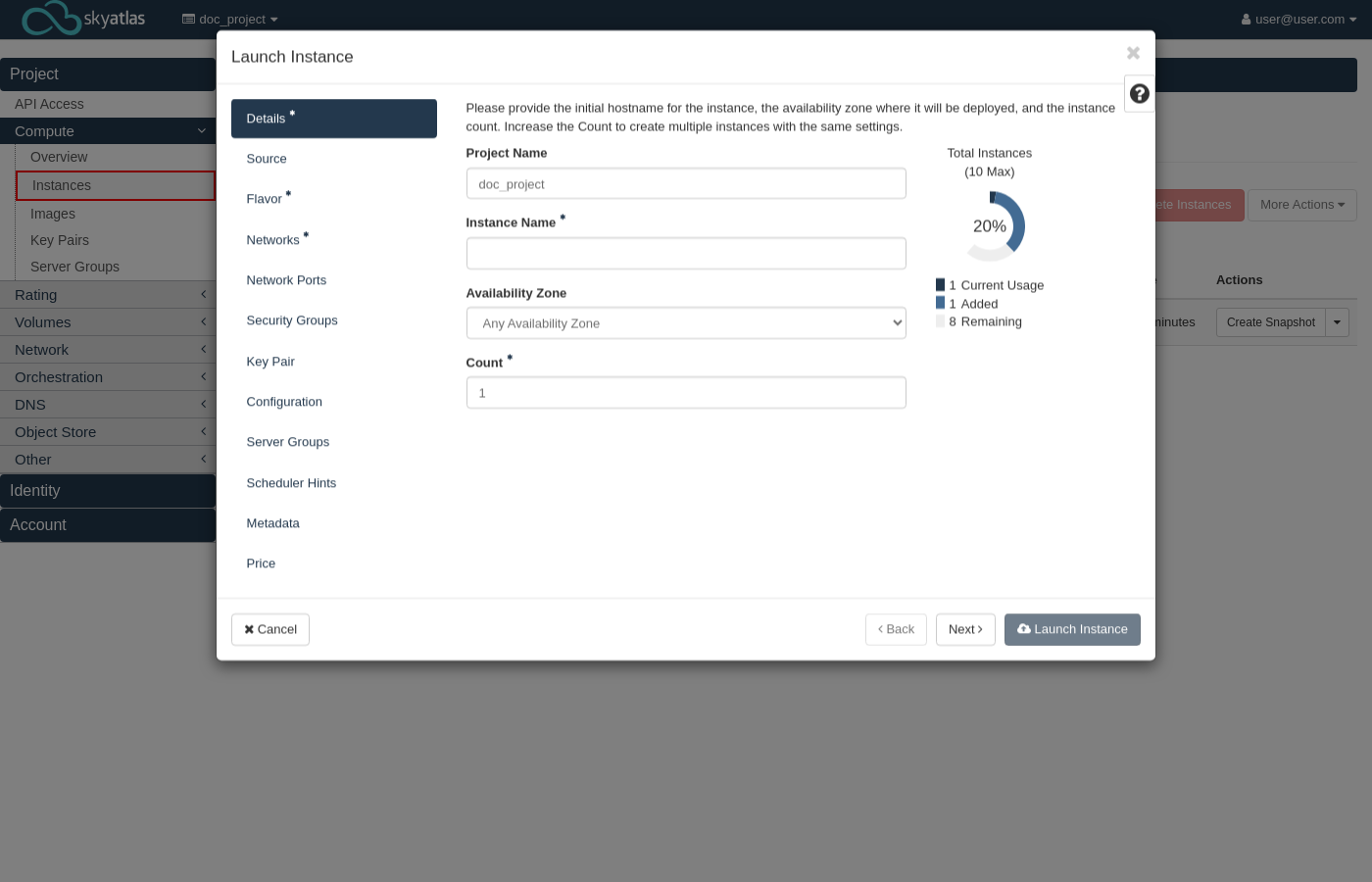Viewport: 1372px width, 882px height.
Task: Click the user account icon in the header
Action: point(1246,19)
